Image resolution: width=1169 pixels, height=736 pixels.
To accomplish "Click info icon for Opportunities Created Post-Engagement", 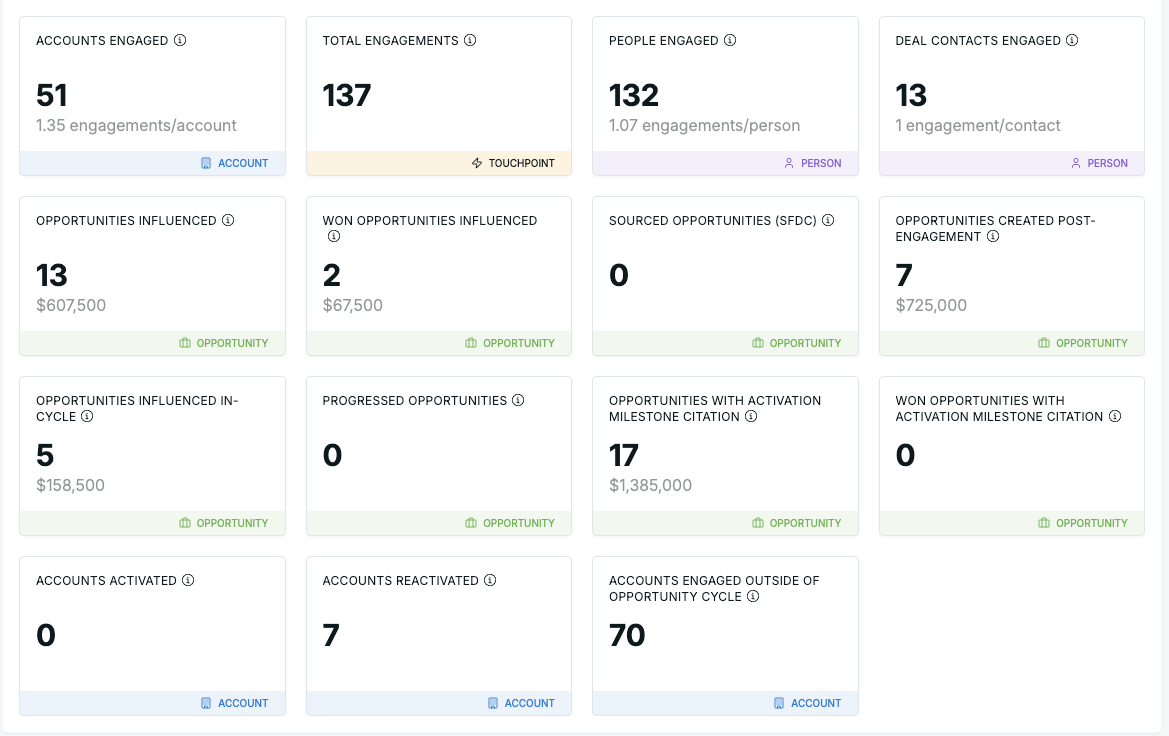I will tap(993, 236).
